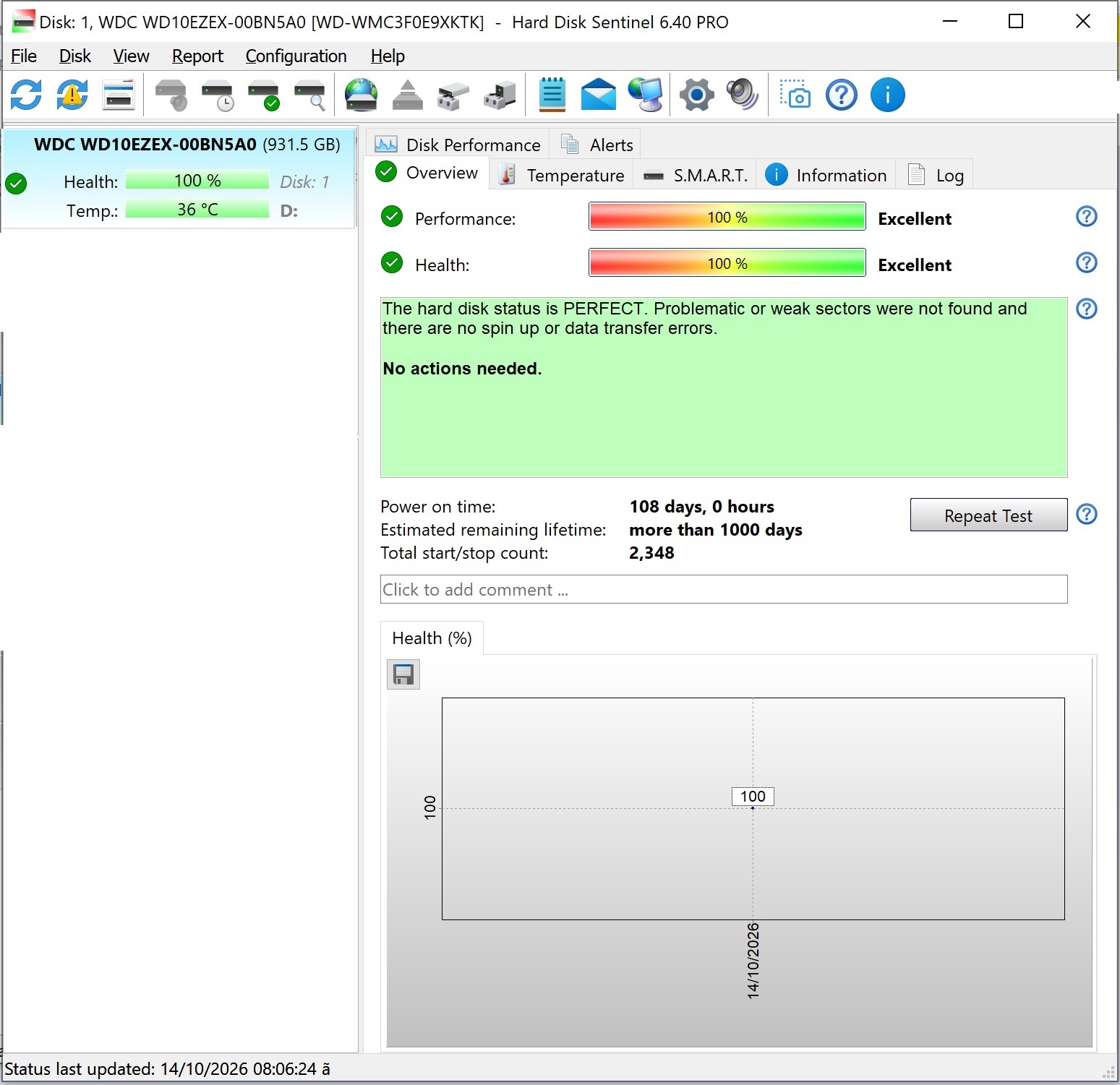Click the help icon beside Health rating
Viewport: 1120px width, 1085px height.
point(1087,262)
